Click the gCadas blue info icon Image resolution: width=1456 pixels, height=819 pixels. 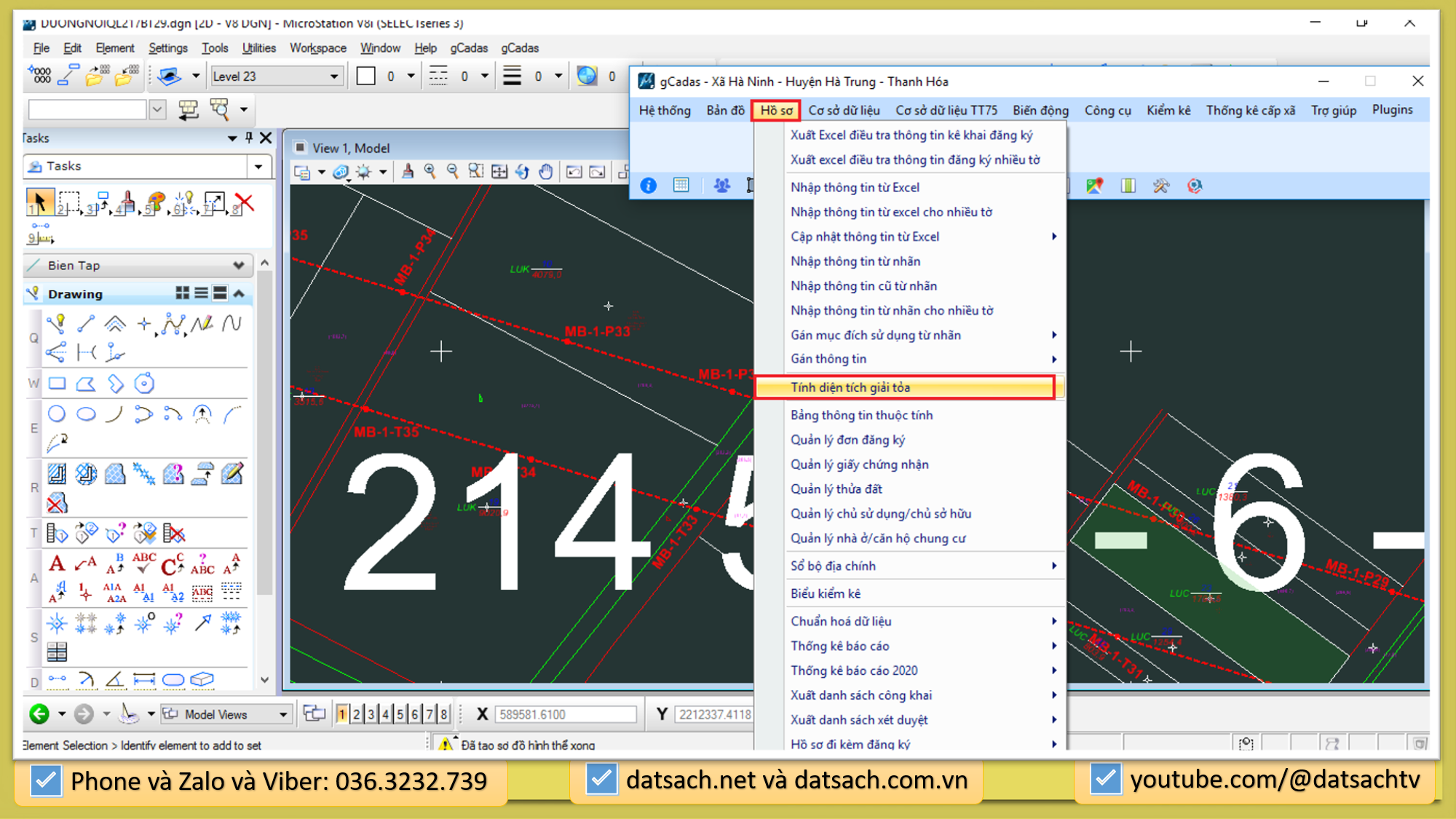[648, 186]
